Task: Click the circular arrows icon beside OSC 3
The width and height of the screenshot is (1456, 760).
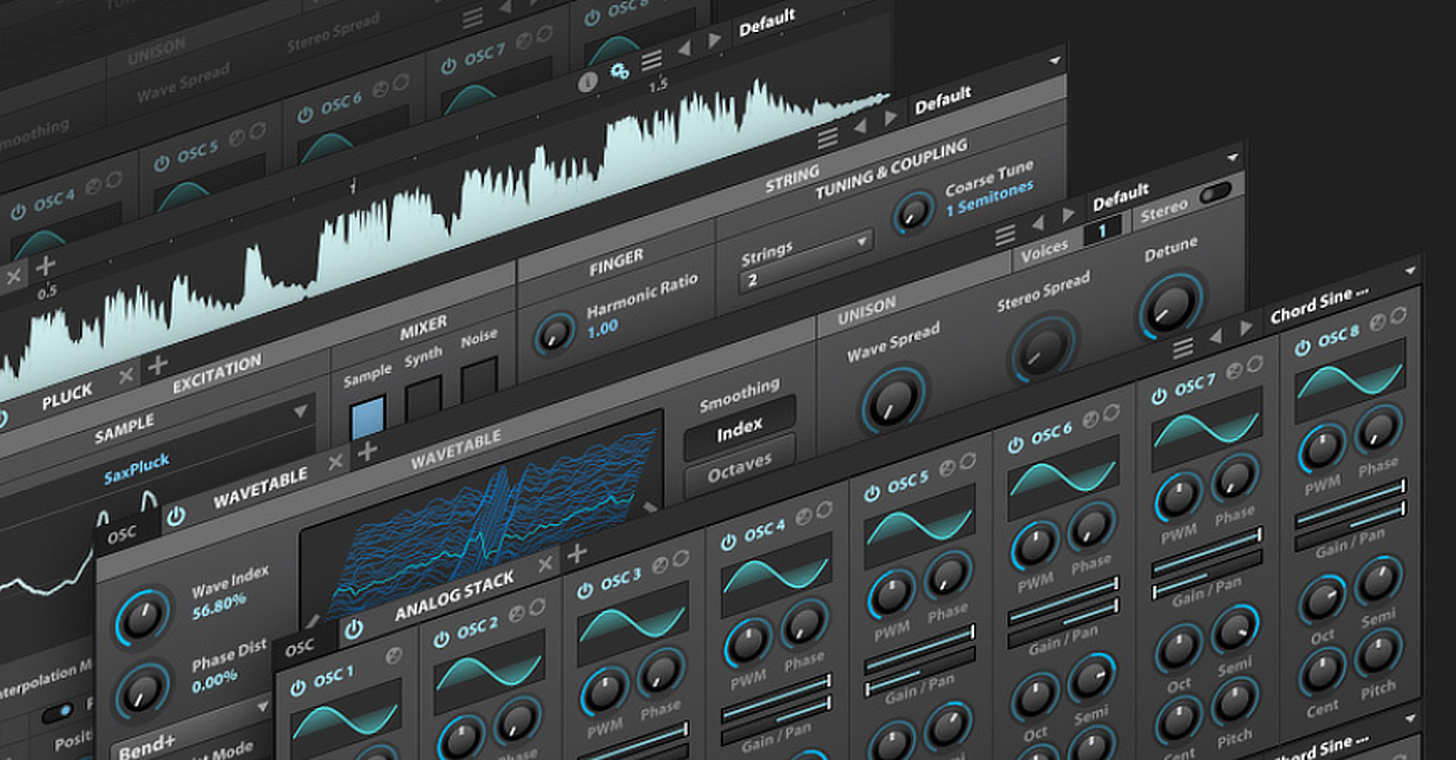Action: coord(680,559)
